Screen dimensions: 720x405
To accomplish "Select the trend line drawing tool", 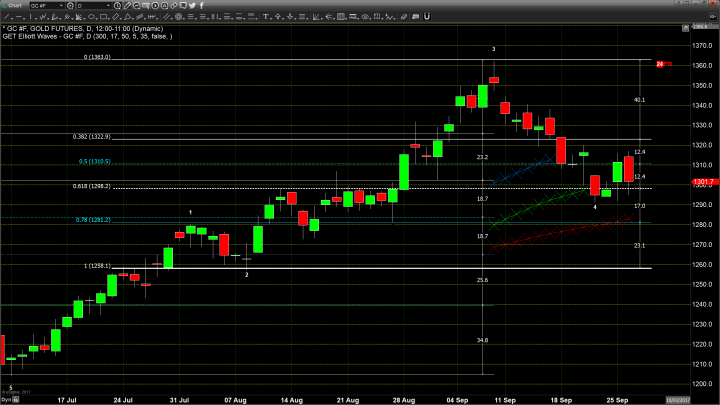I will (x=6, y=17).
